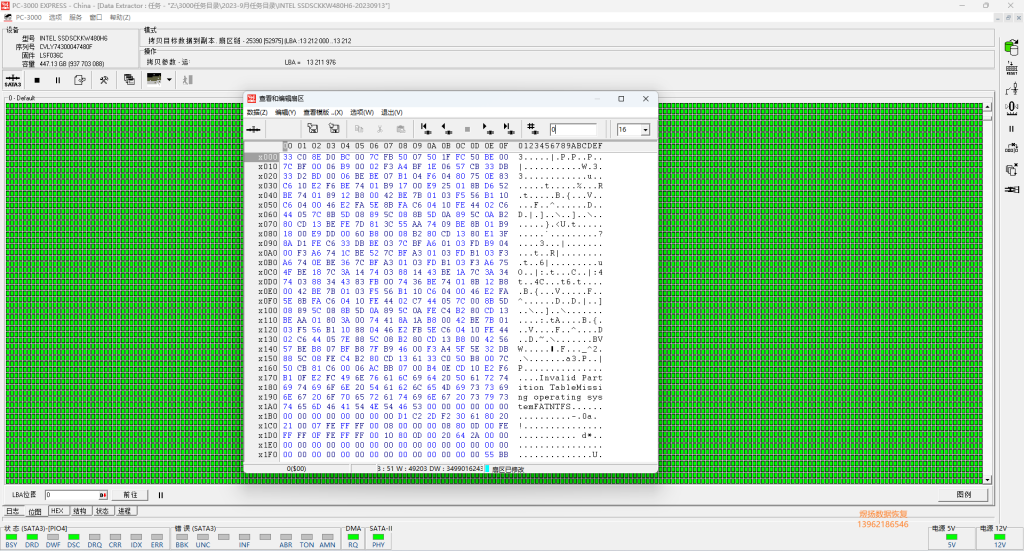Open the 查看模板 menu in sector editor
1024x551 pixels.
coord(323,112)
